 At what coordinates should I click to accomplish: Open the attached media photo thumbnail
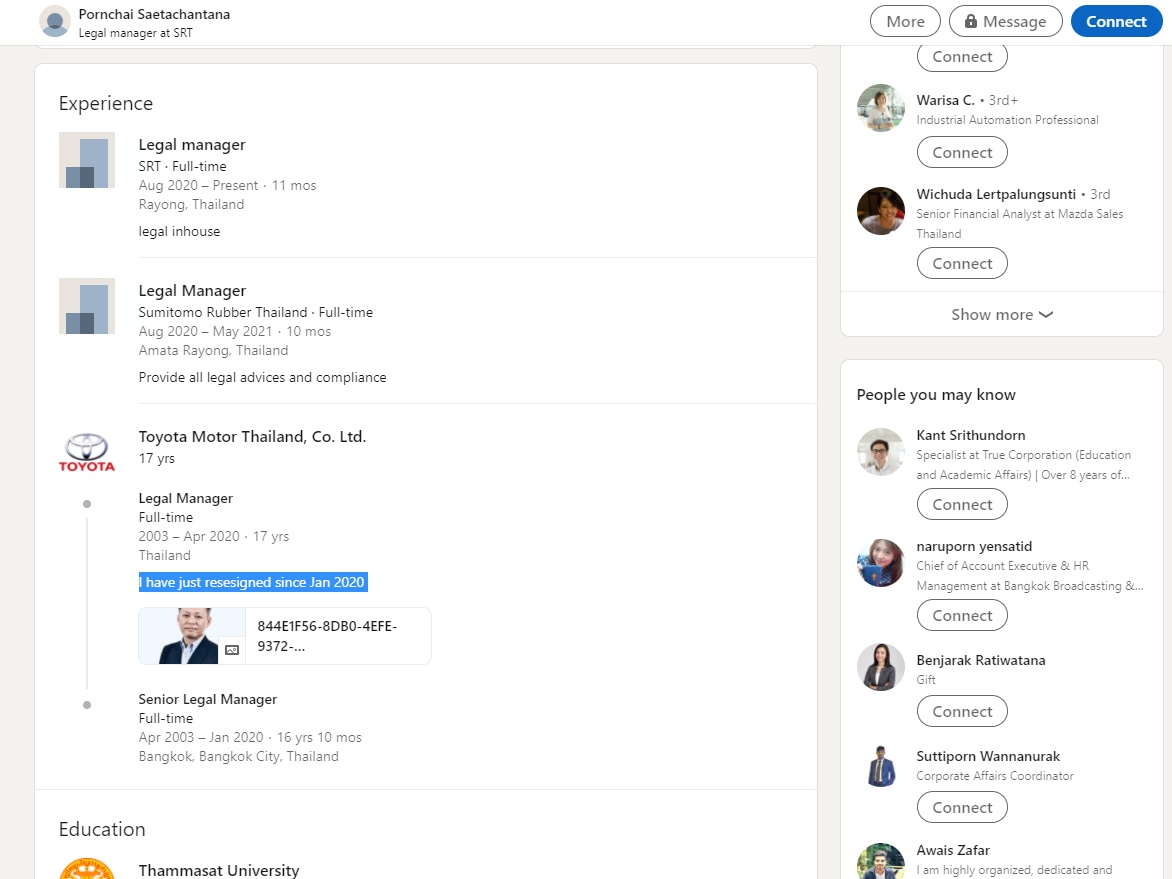(x=192, y=636)
